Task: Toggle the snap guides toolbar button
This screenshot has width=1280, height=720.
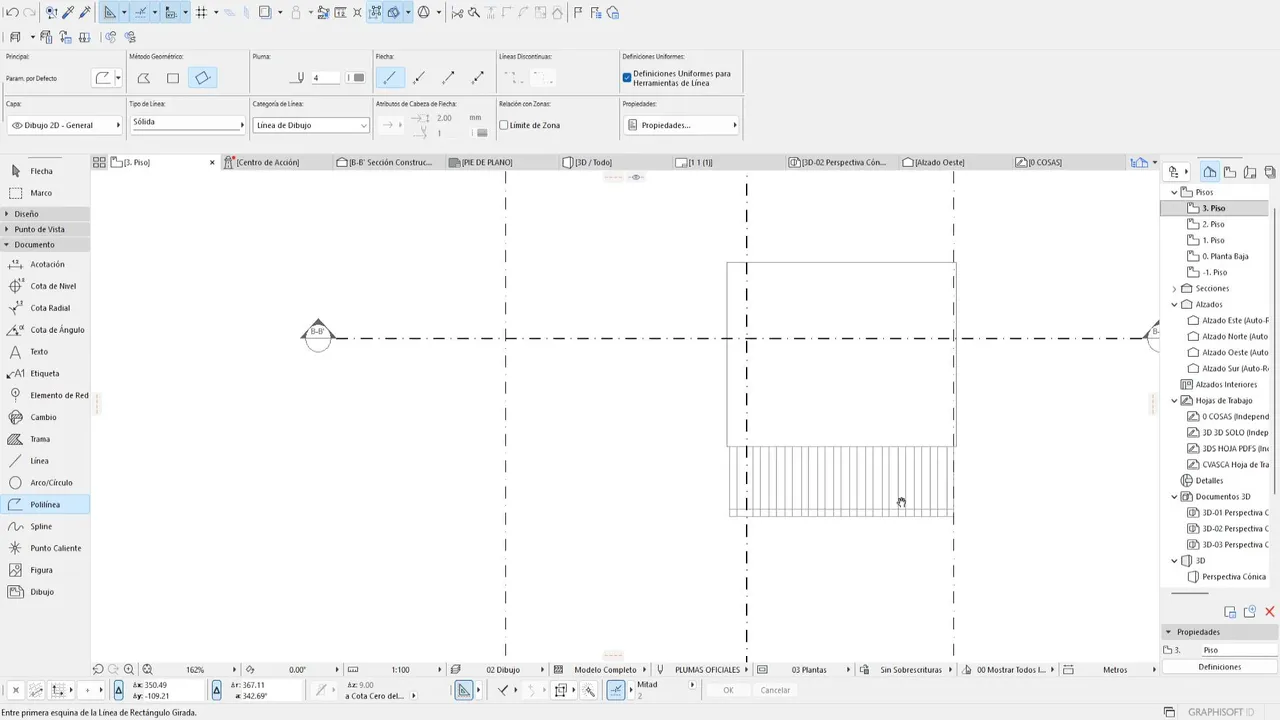Action: 141,13
